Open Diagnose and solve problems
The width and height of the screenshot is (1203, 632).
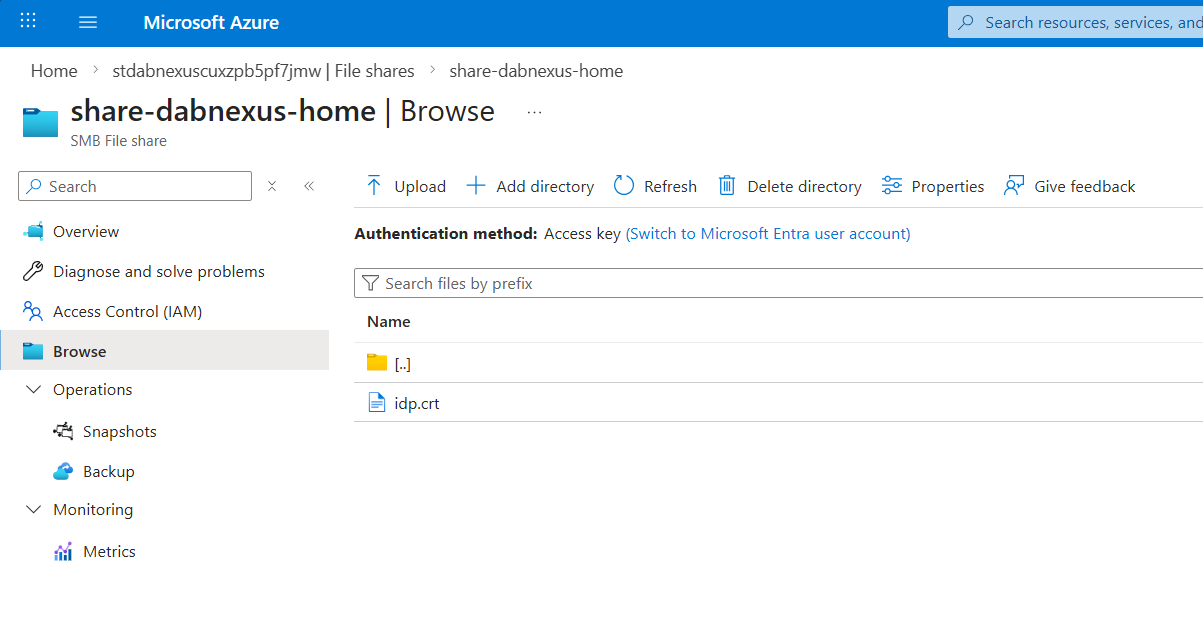click(158, 272)
